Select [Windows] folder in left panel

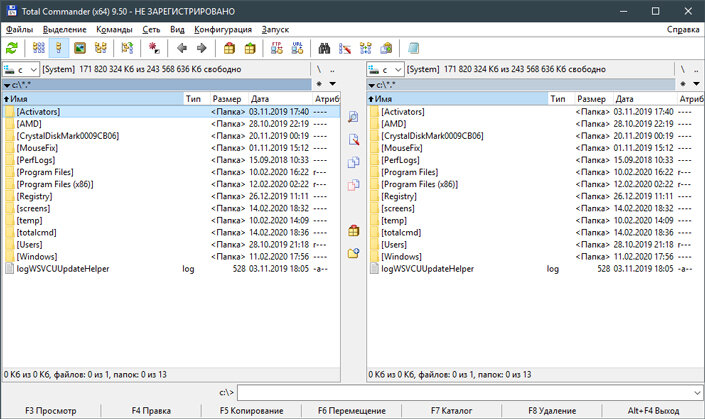tap(171, 257)
